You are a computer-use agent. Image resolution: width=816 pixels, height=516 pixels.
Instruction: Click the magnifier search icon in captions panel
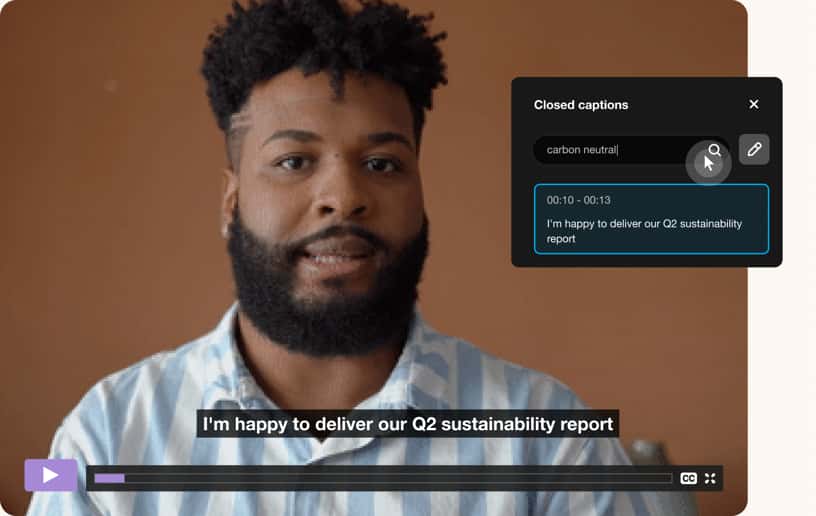(x=715, y=150)
